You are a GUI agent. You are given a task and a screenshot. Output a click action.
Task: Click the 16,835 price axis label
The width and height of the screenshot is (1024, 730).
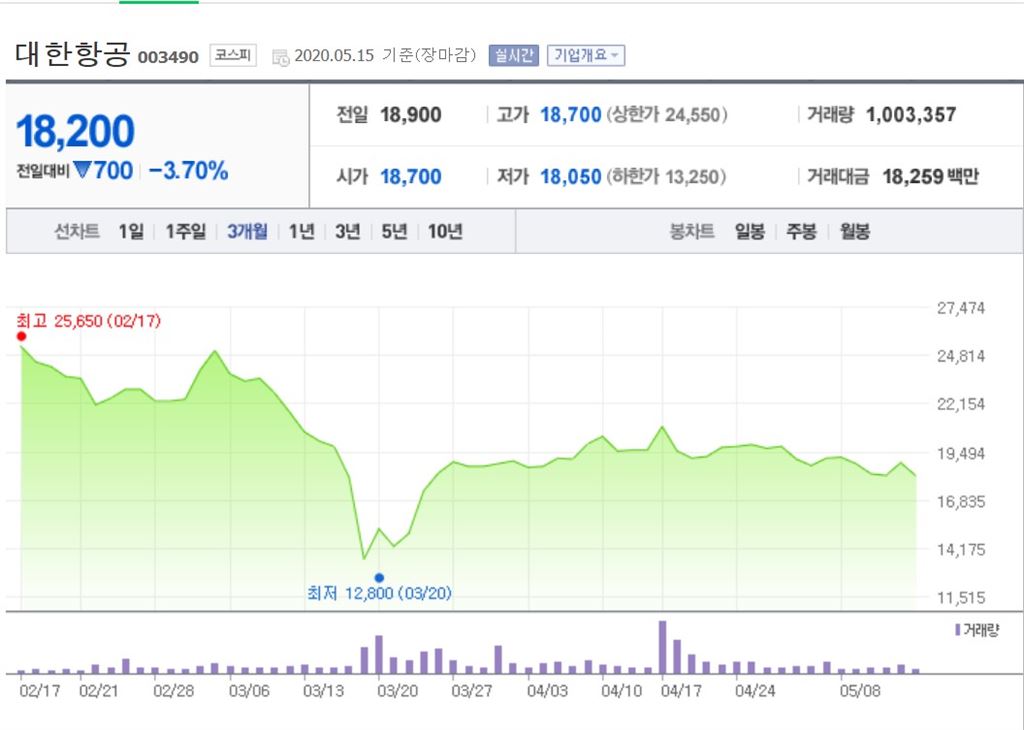tap(961, 501)
